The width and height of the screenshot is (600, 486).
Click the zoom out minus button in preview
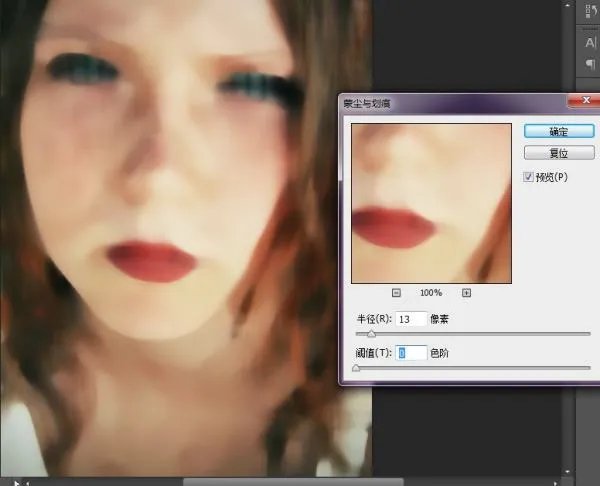pyautogui.click(x=396, y=292)
